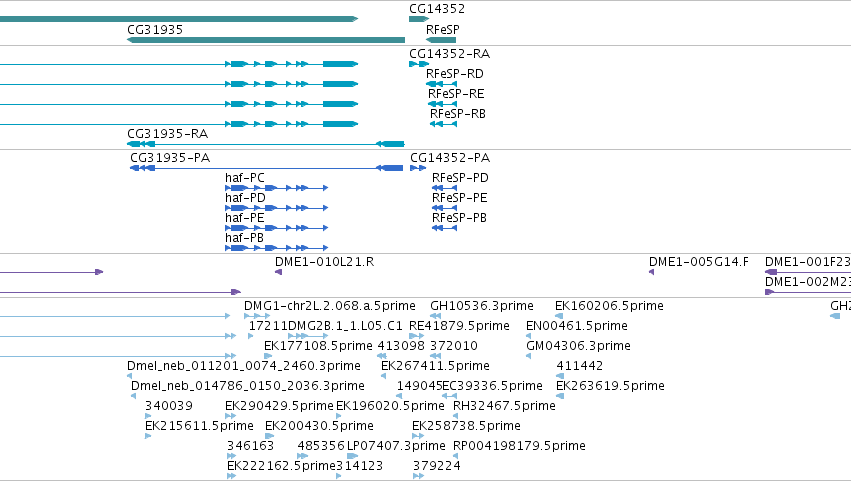Image resolution: width=851 pixels, height=481 pixels.
Task: Click the DME1-010L21.R arrowhead glyph
Action: [x=278, y=273]
